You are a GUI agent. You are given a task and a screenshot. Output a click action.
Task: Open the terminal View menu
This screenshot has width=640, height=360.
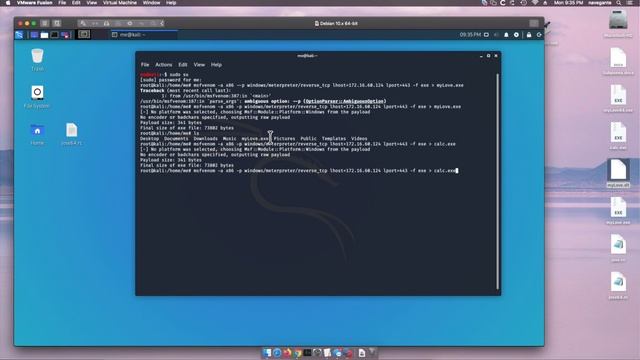(199, 64)
